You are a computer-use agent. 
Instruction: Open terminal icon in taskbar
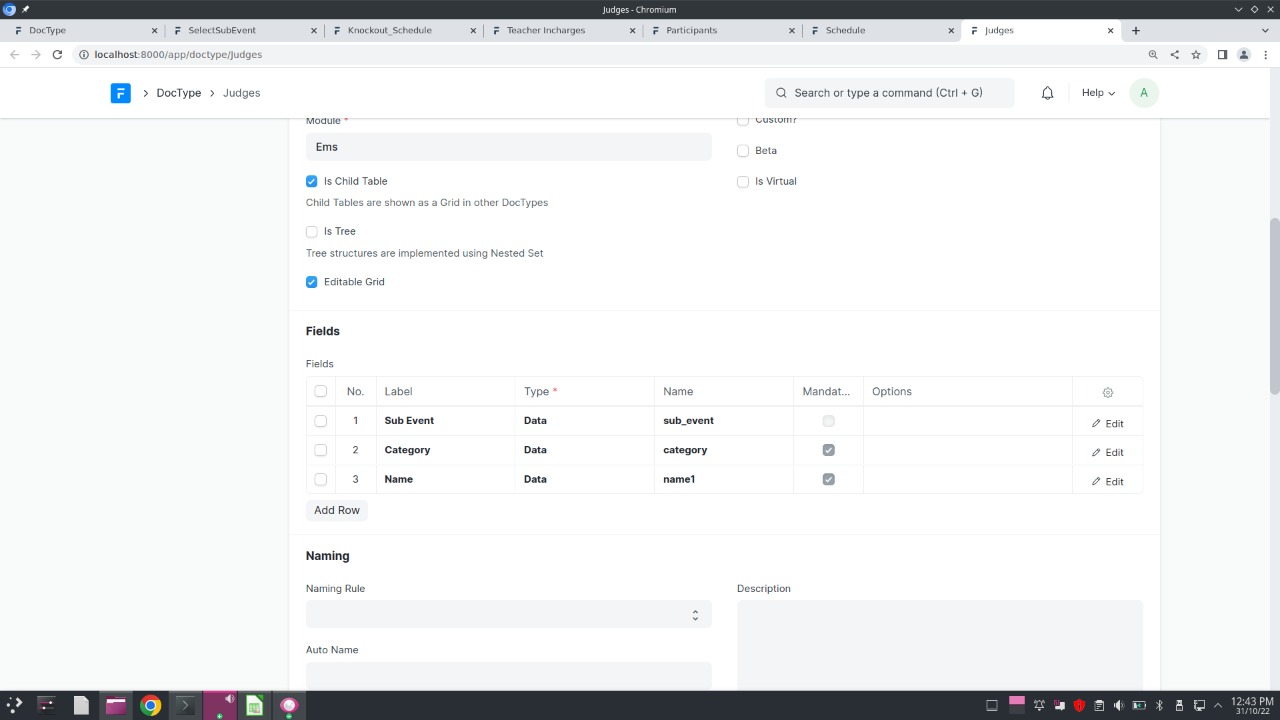[x=184, y=705]
